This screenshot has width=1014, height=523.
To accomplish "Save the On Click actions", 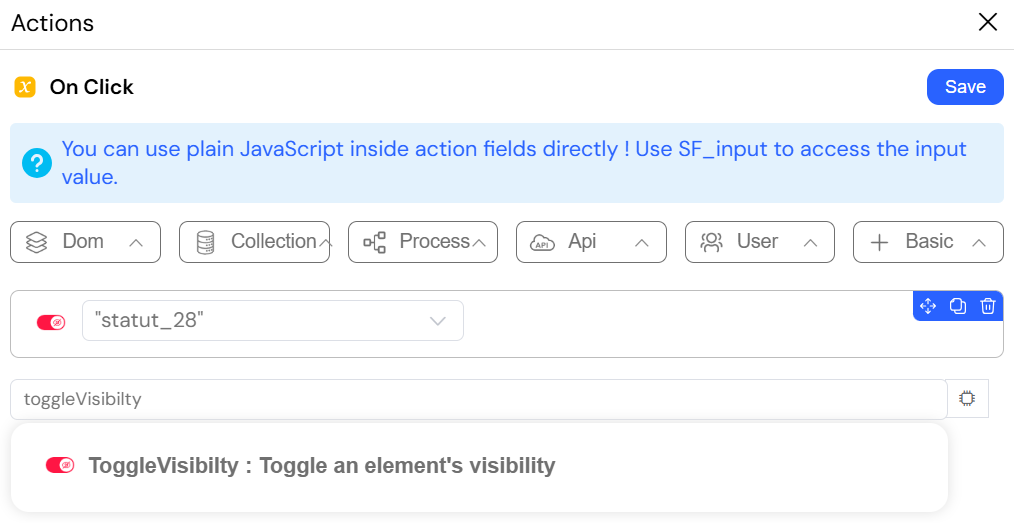I will click(x=965, y=87).
